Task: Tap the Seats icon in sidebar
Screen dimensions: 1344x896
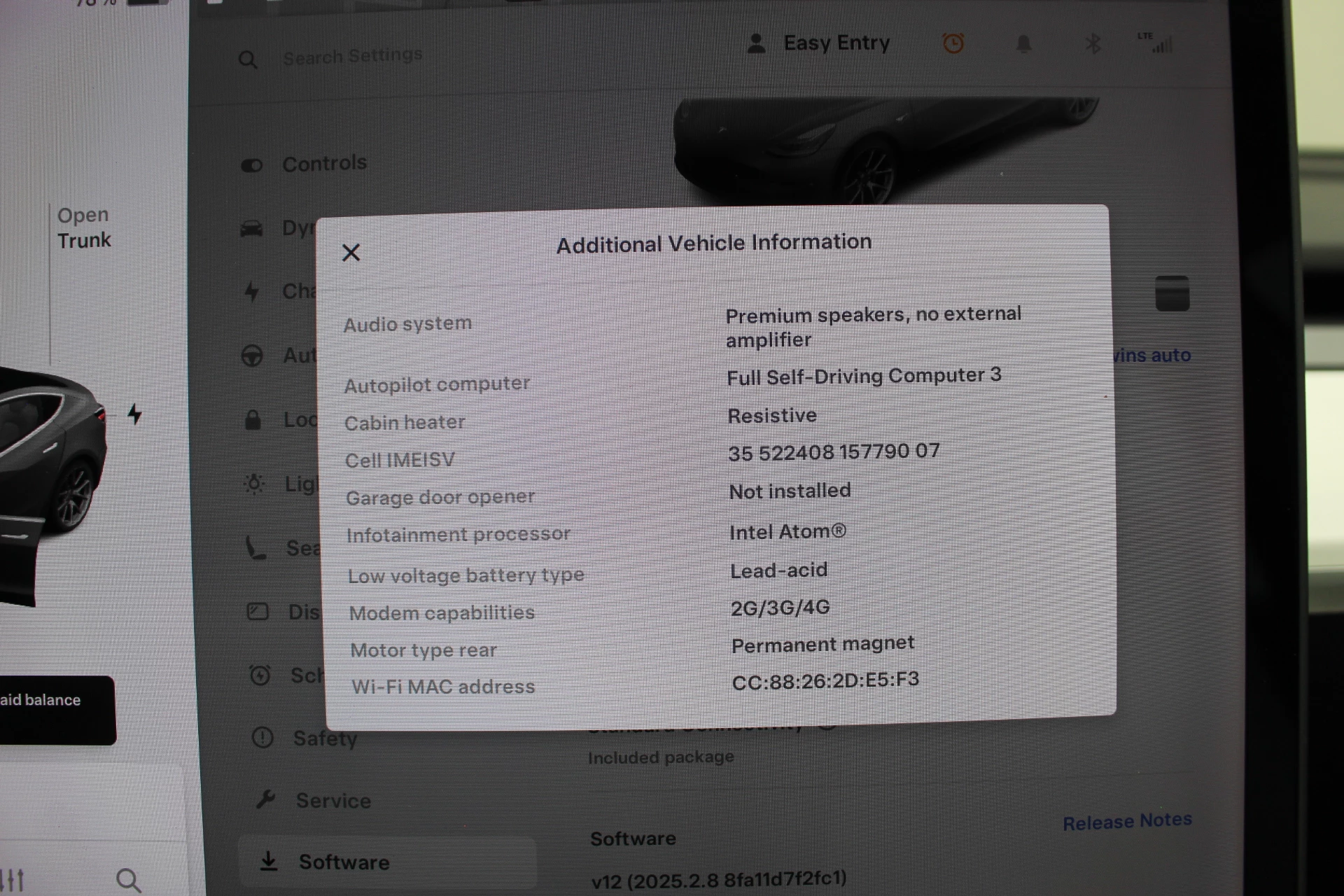Action: click(255, 548)
